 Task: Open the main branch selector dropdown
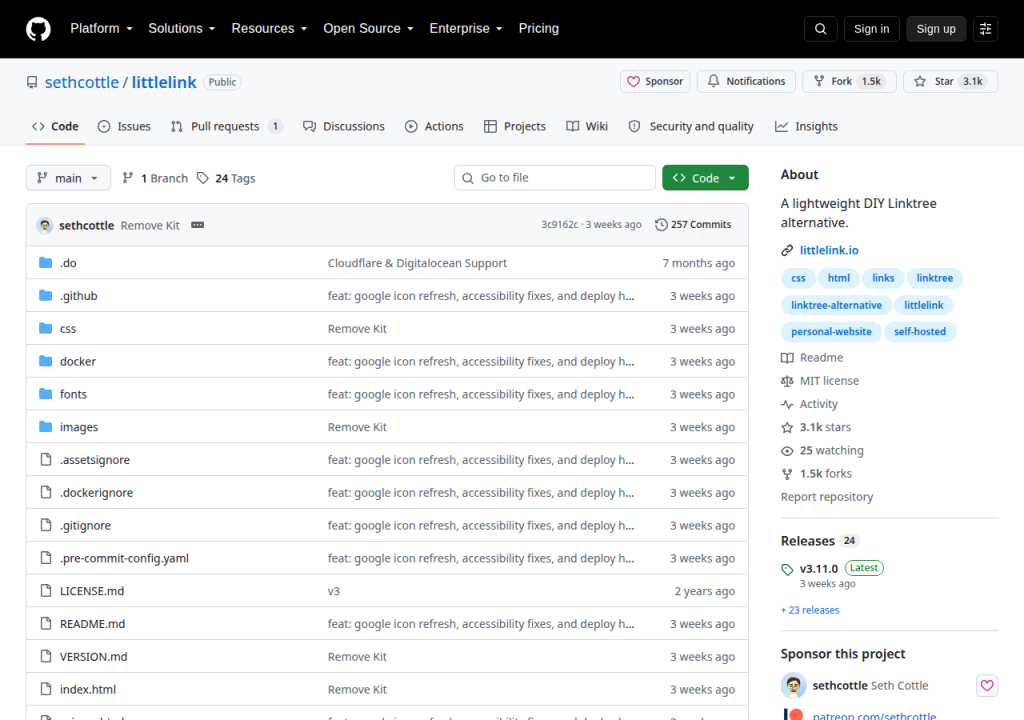68,178
